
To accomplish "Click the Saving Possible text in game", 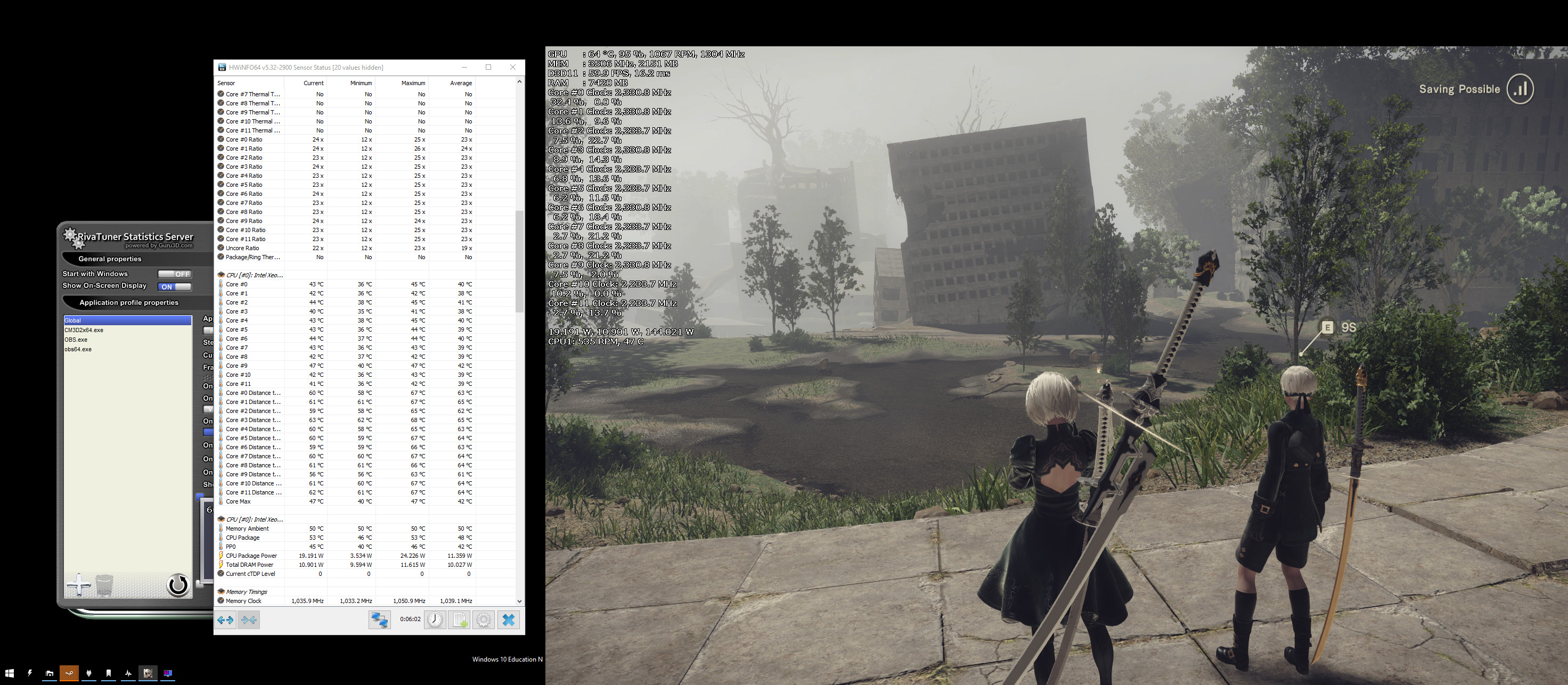I will (x=1459, y=89).
